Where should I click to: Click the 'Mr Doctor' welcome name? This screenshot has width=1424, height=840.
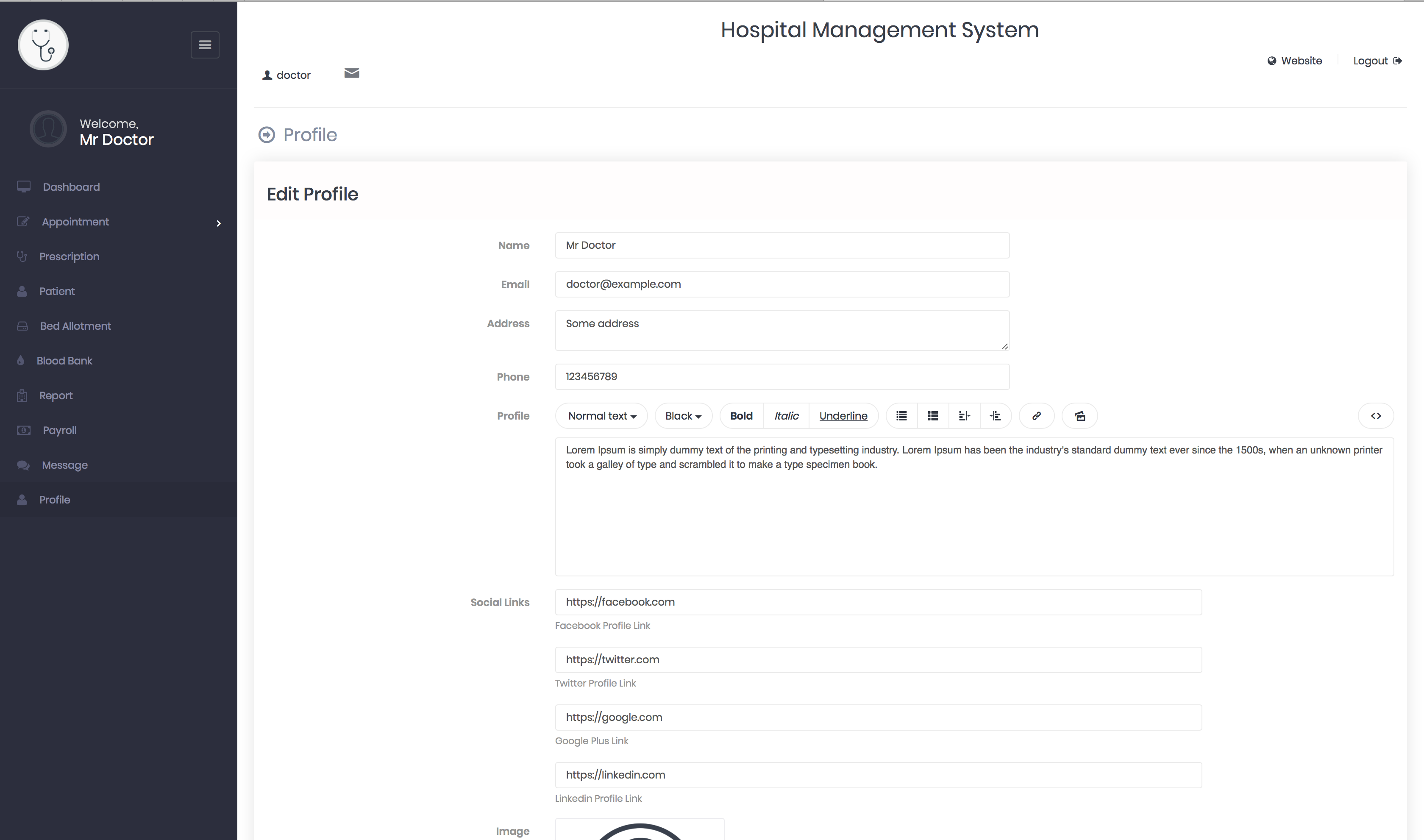tap(117, 140)
